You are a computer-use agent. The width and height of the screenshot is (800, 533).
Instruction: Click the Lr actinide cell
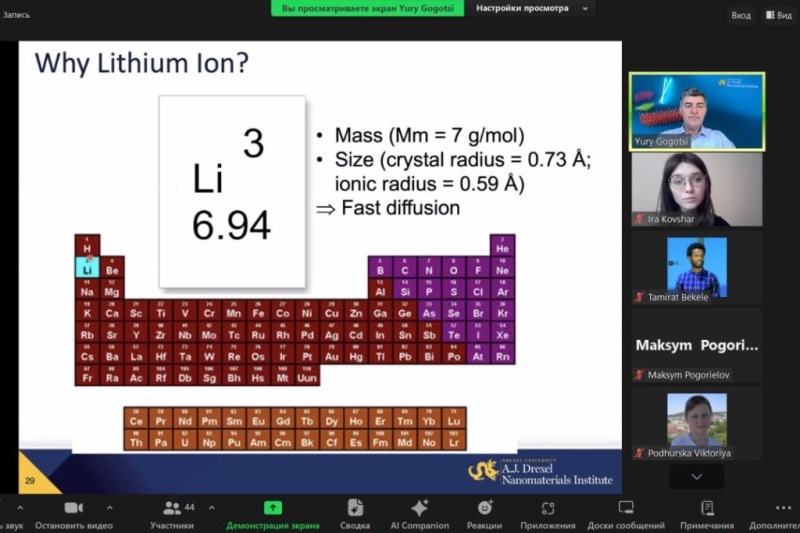click(x=454, y=439)
